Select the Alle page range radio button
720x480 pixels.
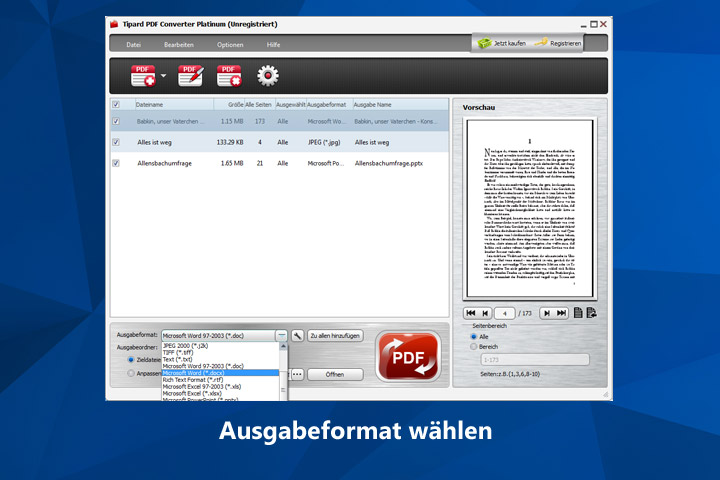pos(473,337)
